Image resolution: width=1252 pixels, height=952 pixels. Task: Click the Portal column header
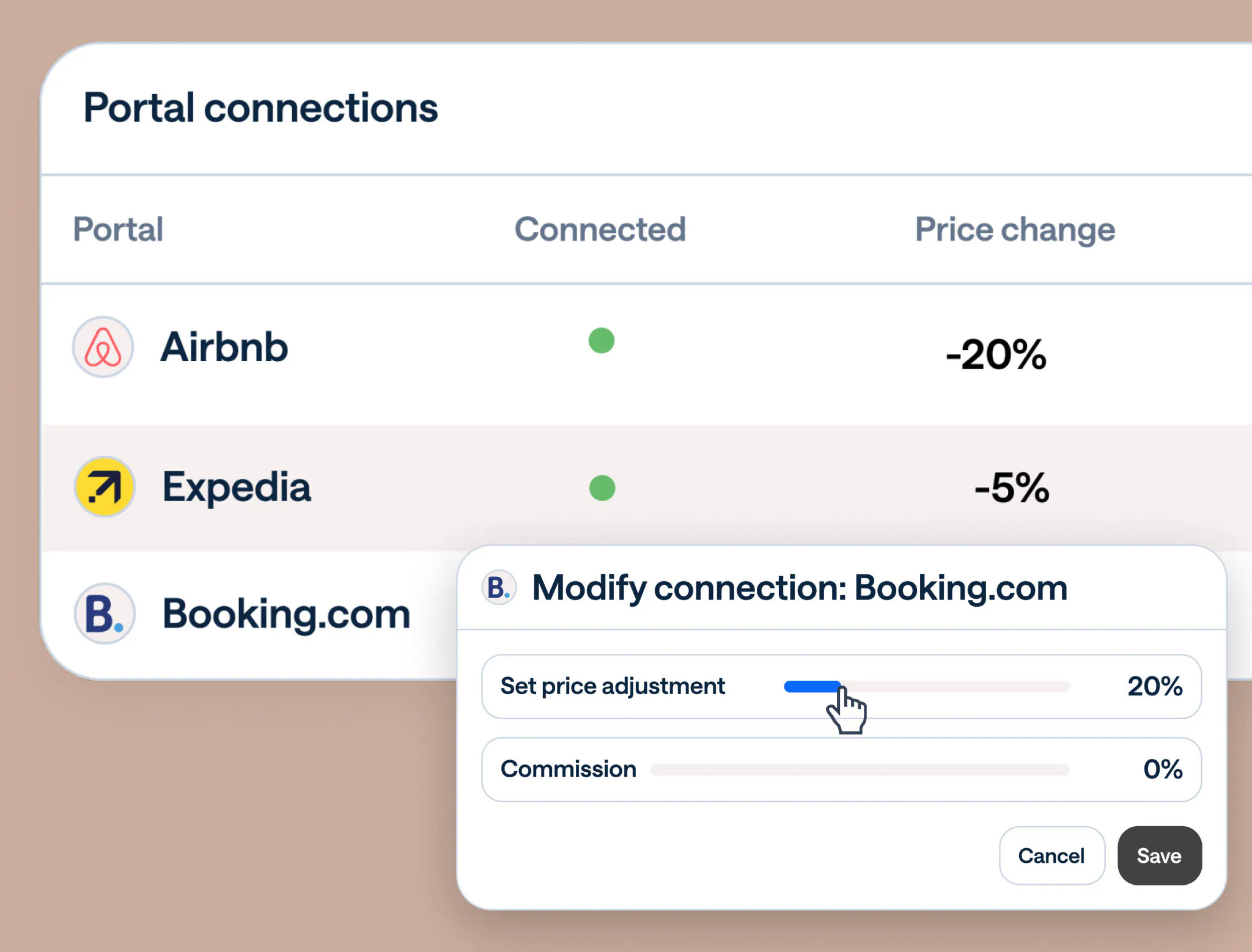(x=118, y=229)
